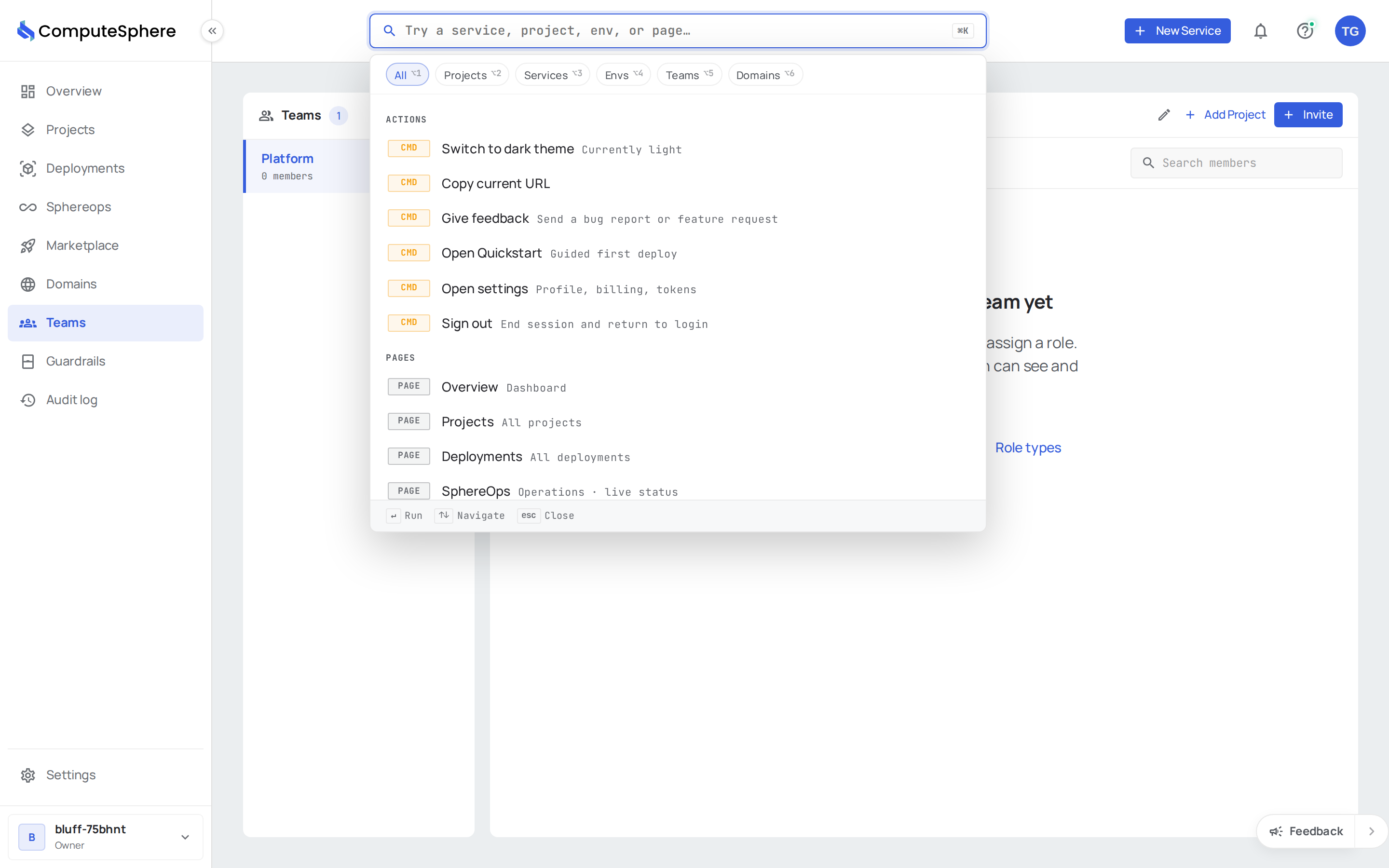Screen dimensions: 1389x868
Task: Go to the Overview Dashboard page result
Action: (677, 387)
